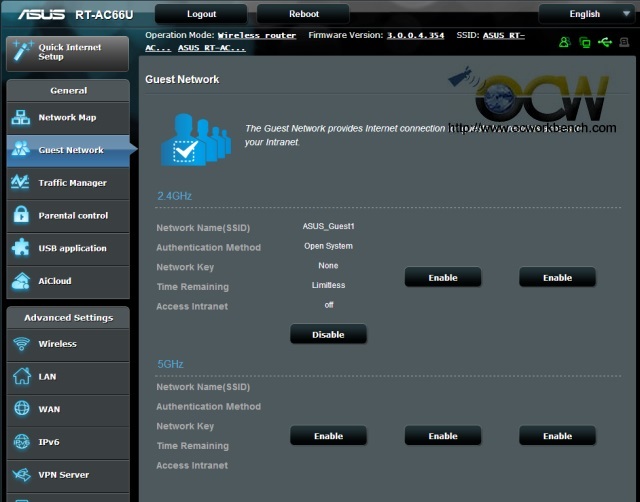The width and height of the screenshot is (640, 502).
Task: Click the LAN house icon
Action: tap(22, 376)
